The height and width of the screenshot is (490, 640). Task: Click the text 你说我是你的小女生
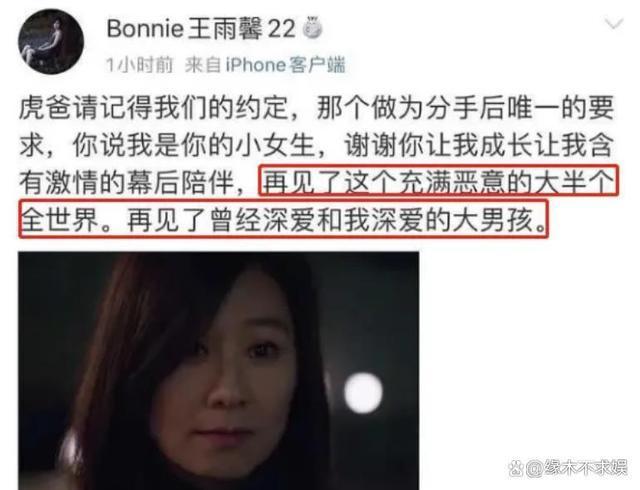[193, 145]
